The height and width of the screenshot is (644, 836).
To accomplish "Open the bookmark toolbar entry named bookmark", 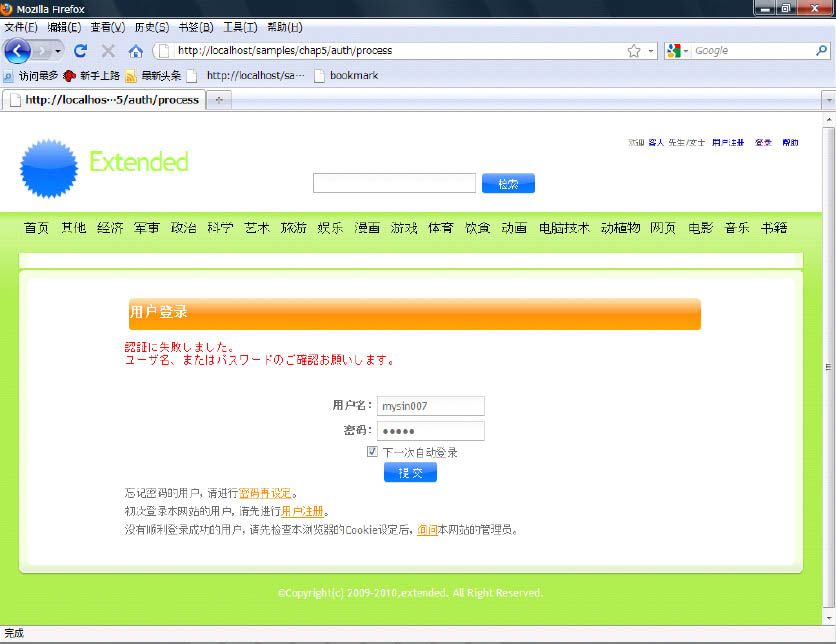I will pos(346,76).
